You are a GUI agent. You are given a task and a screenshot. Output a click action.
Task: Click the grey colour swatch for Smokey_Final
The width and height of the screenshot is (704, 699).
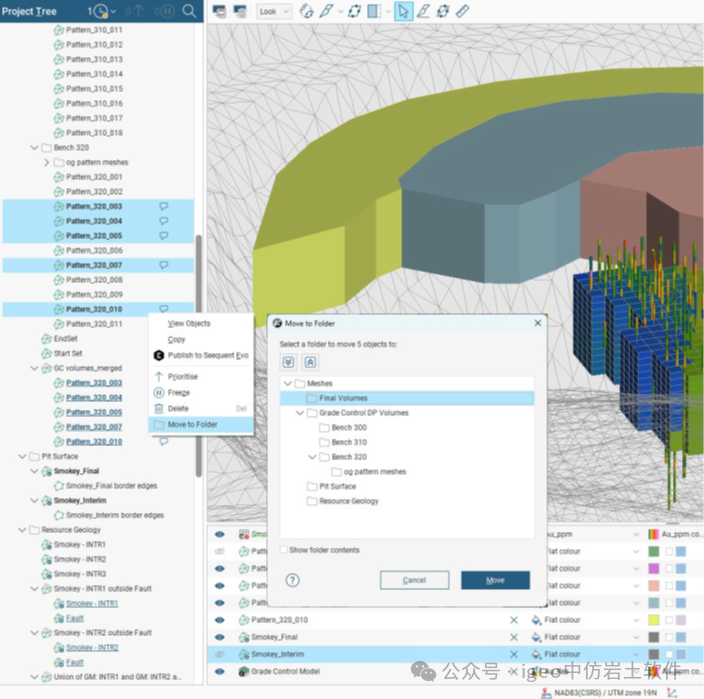point(653,637)
